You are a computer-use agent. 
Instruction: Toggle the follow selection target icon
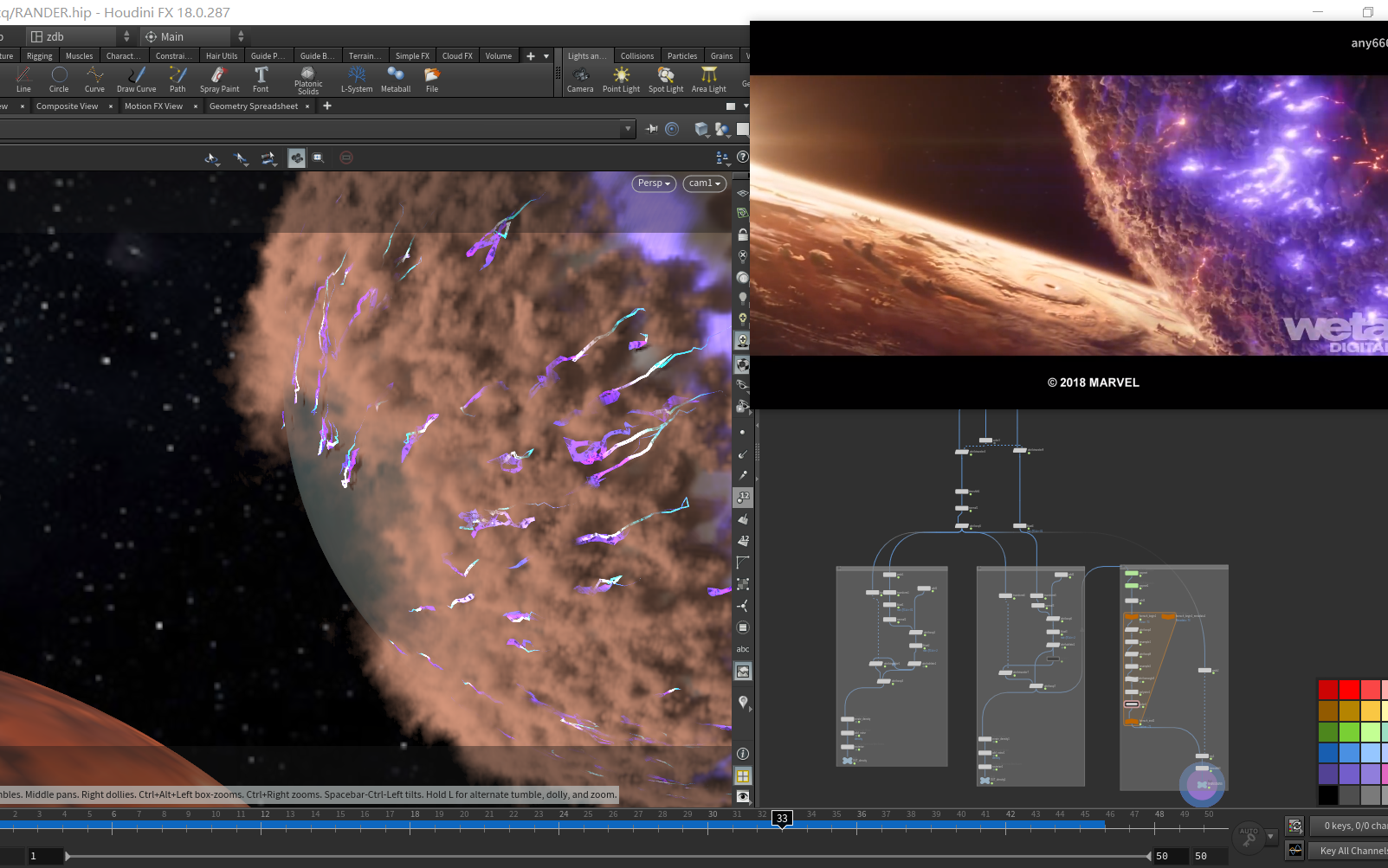pos(672,129)
